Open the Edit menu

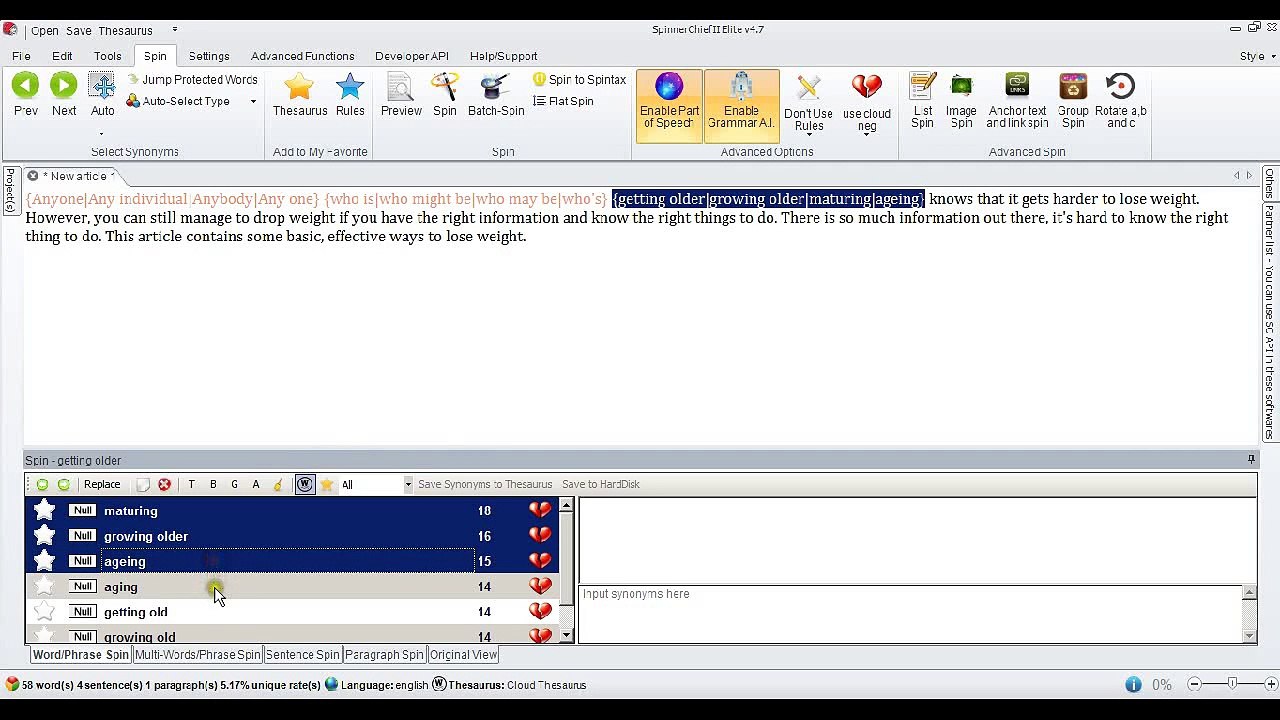(x=62, y=56)
